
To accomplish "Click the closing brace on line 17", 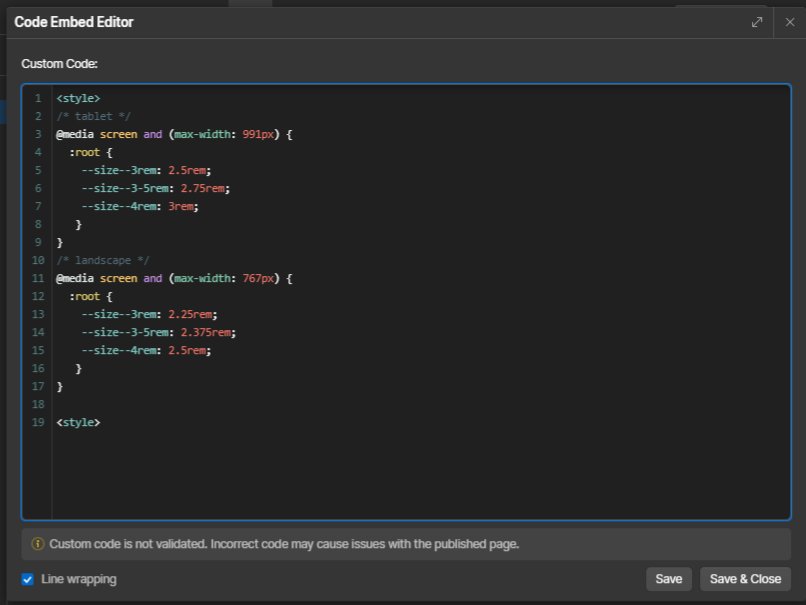I will pyautogui.click(x=60, y=386).
